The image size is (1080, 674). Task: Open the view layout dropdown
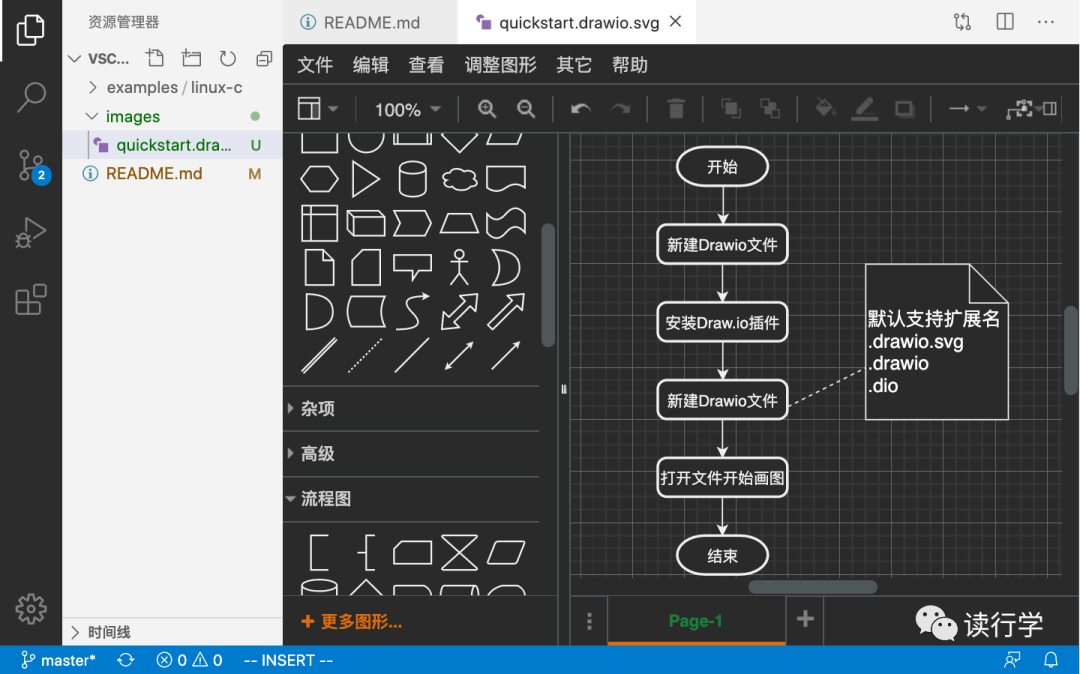(x=318, y=109)
